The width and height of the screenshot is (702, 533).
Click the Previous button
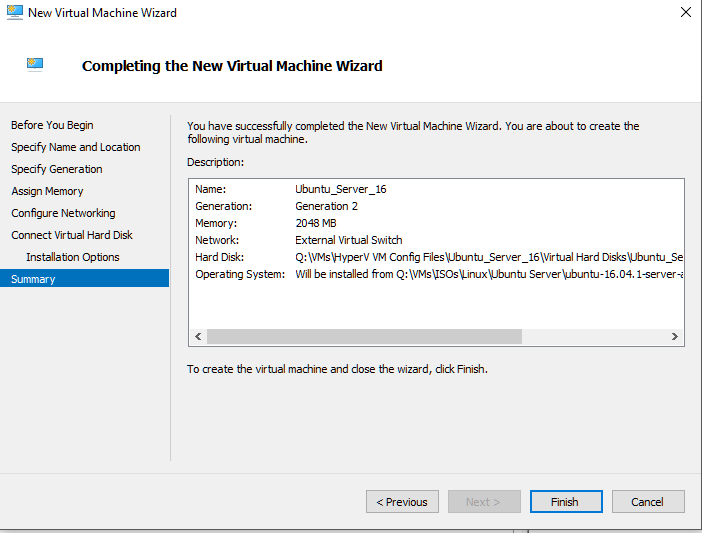402,502
